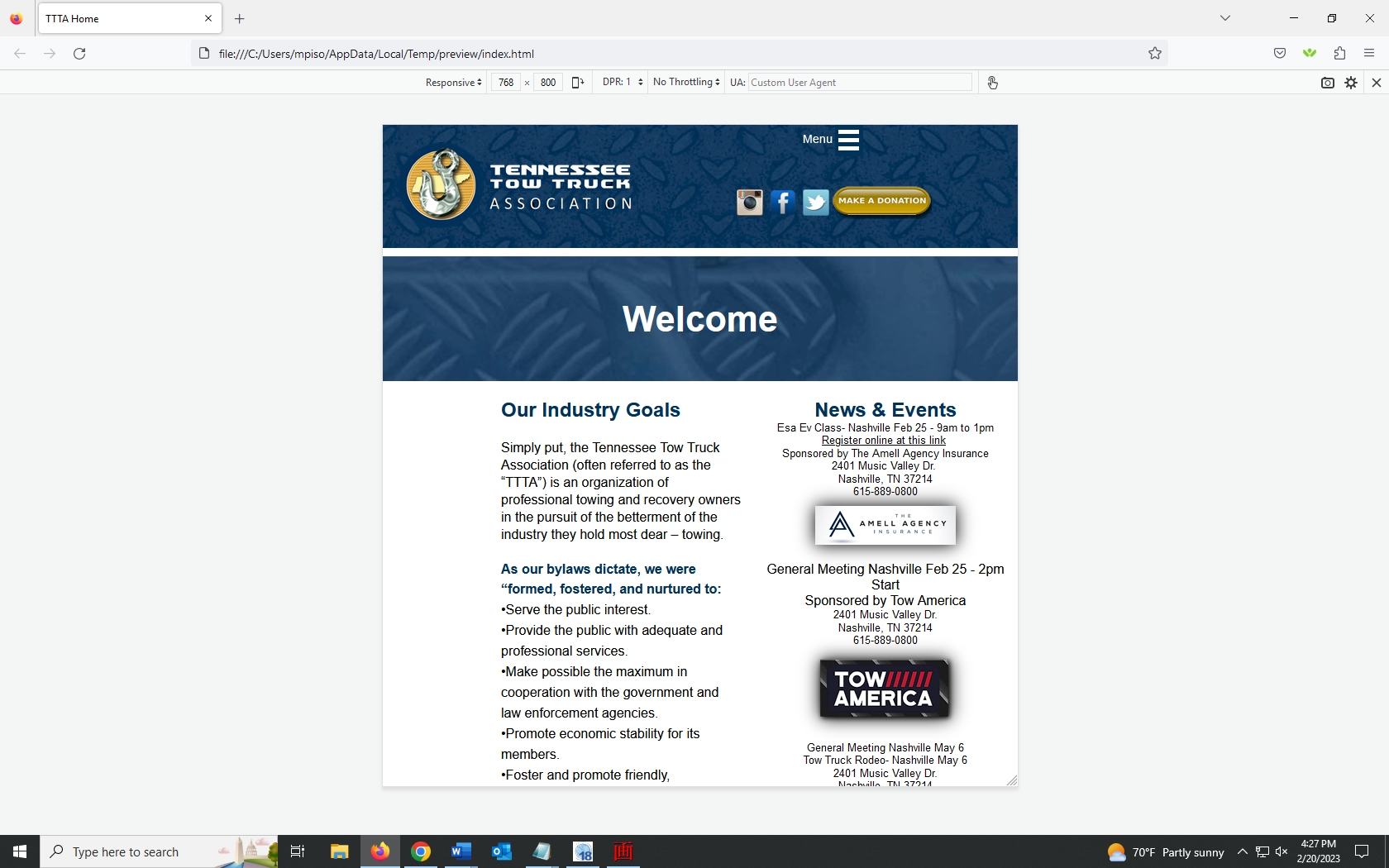Click the green extension toolbar icon
The height and width of the screenshot is (868, 1389).
[1310, 54]
